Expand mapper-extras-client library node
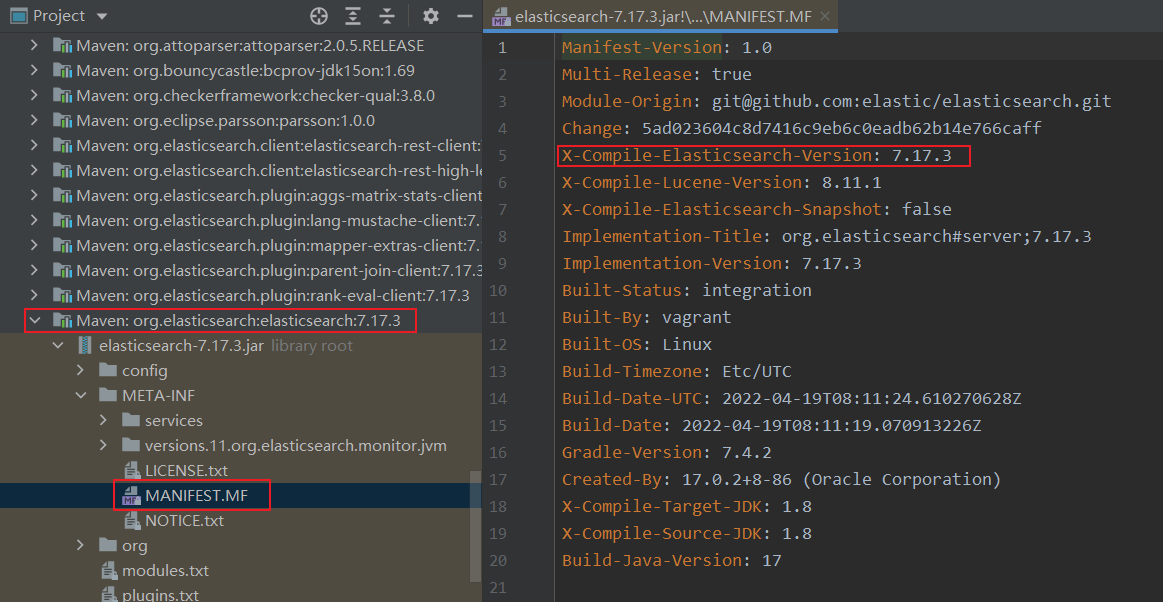 click(33, 245)
